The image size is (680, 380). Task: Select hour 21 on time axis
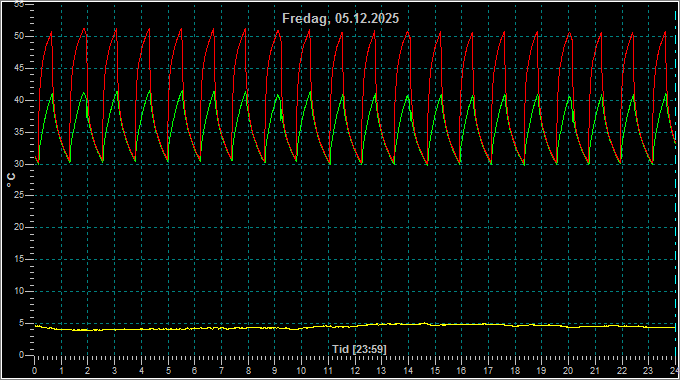click(595, 371)
